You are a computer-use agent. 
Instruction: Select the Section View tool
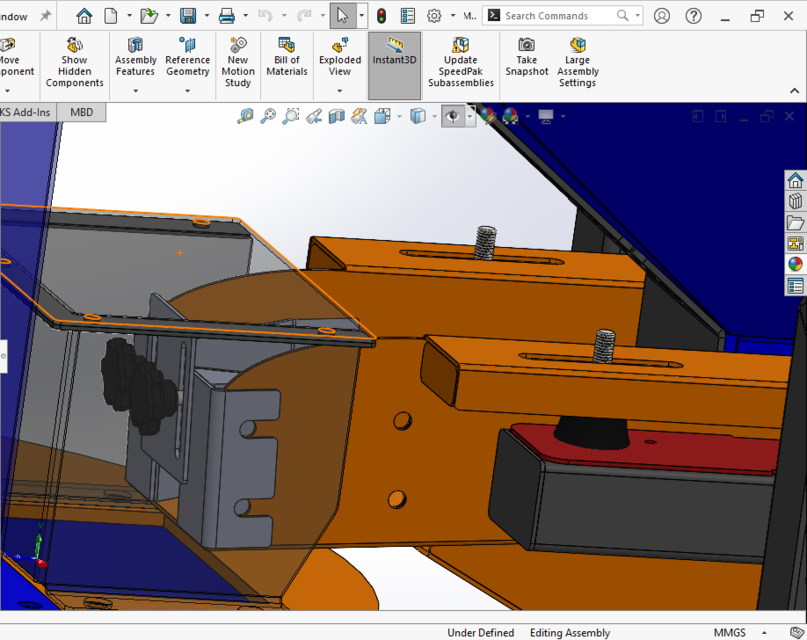(x=337, y=116)
